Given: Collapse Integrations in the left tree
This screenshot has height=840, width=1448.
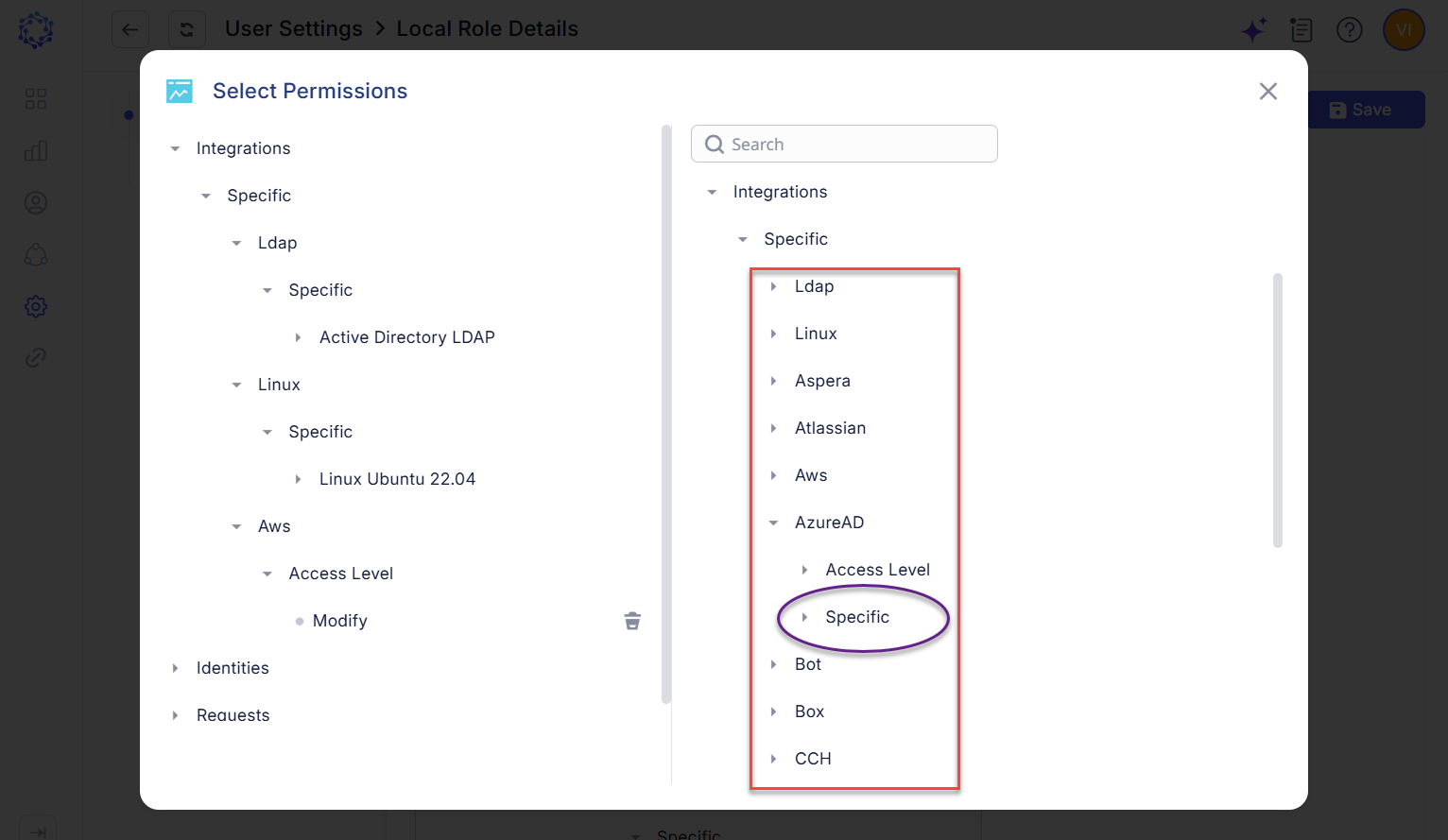Looking at the screenshot, I should point(175,148).
